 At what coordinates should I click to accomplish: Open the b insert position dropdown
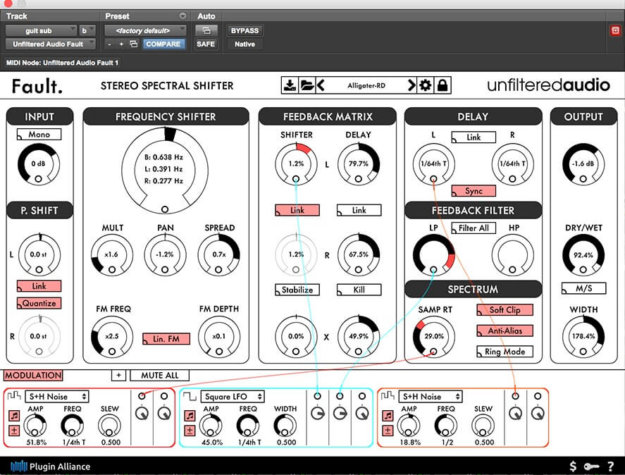pos(87,31)
